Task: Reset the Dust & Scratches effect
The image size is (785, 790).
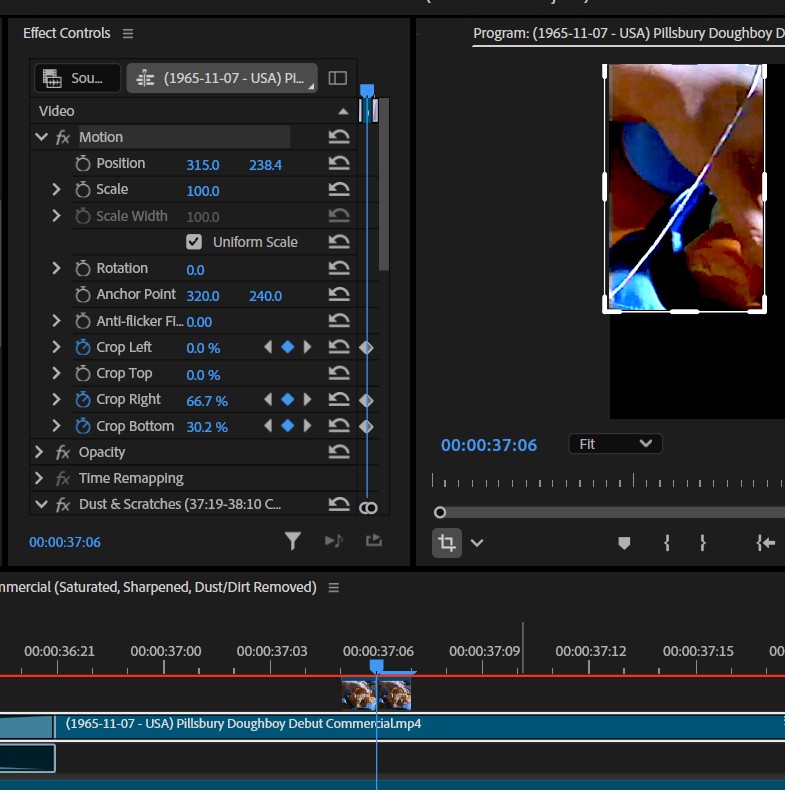Action: coord(339,504)
